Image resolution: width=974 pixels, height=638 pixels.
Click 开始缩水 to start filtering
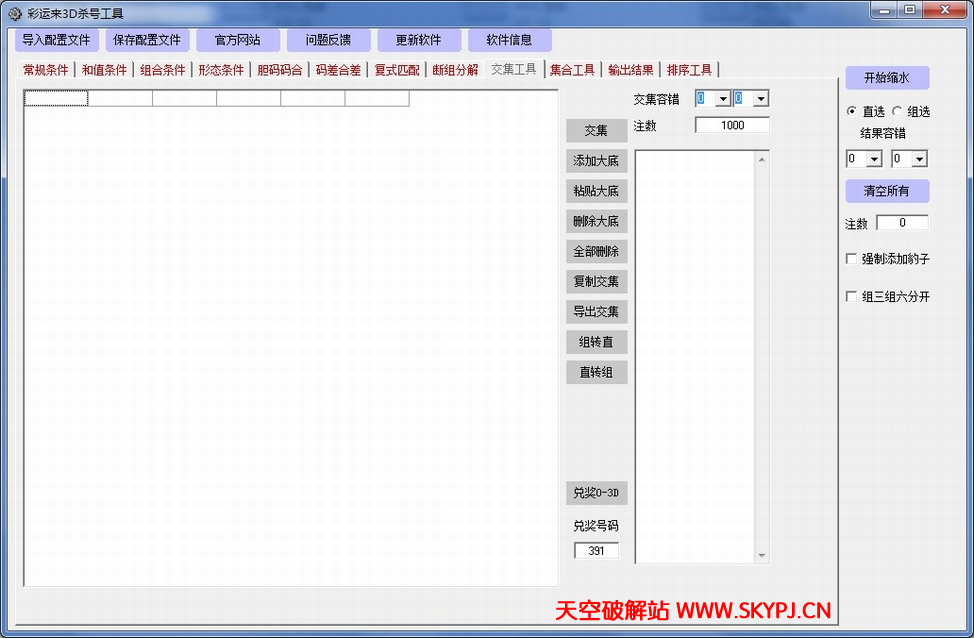click(887, 78)
